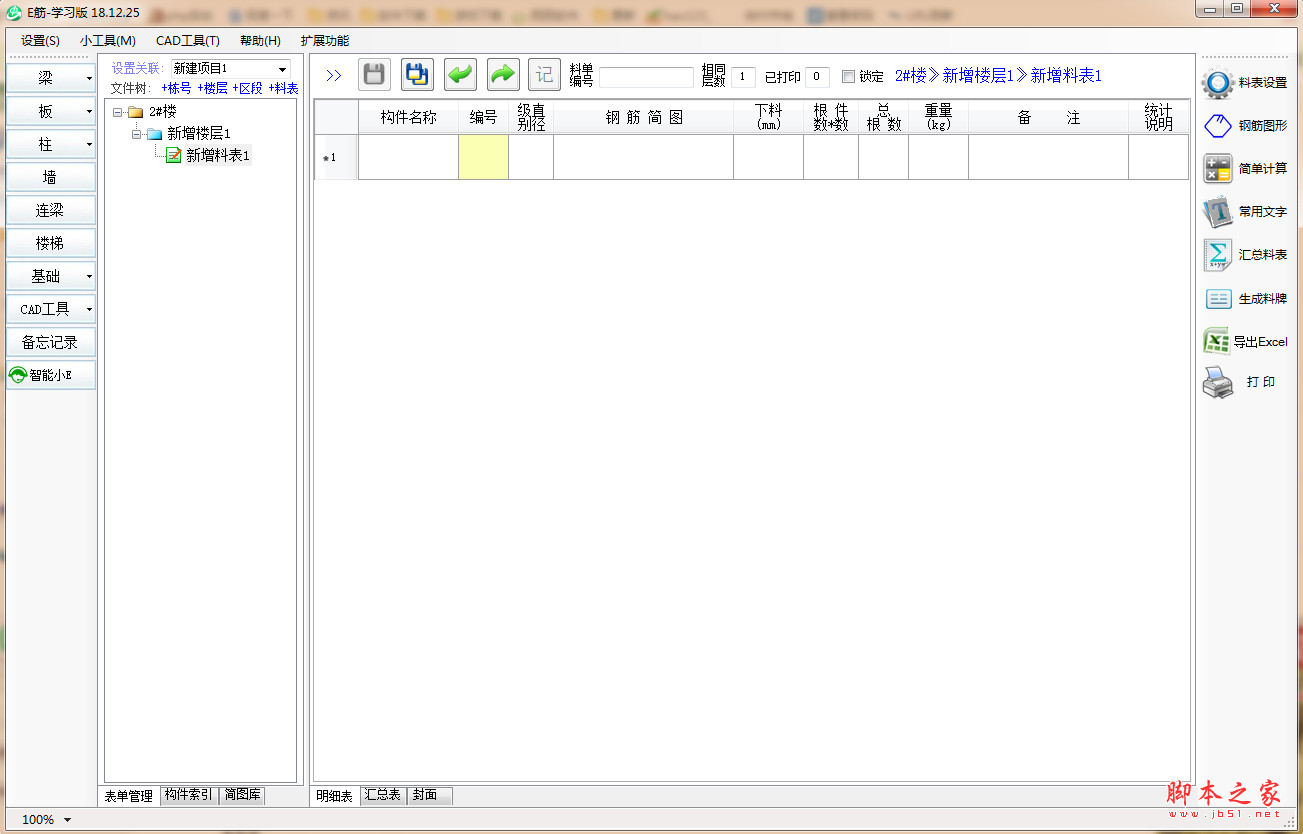This screenshot has height=834, width=1303.
Task: Export table via 导出Excel icon
Action: click(x=1216, y=342)
